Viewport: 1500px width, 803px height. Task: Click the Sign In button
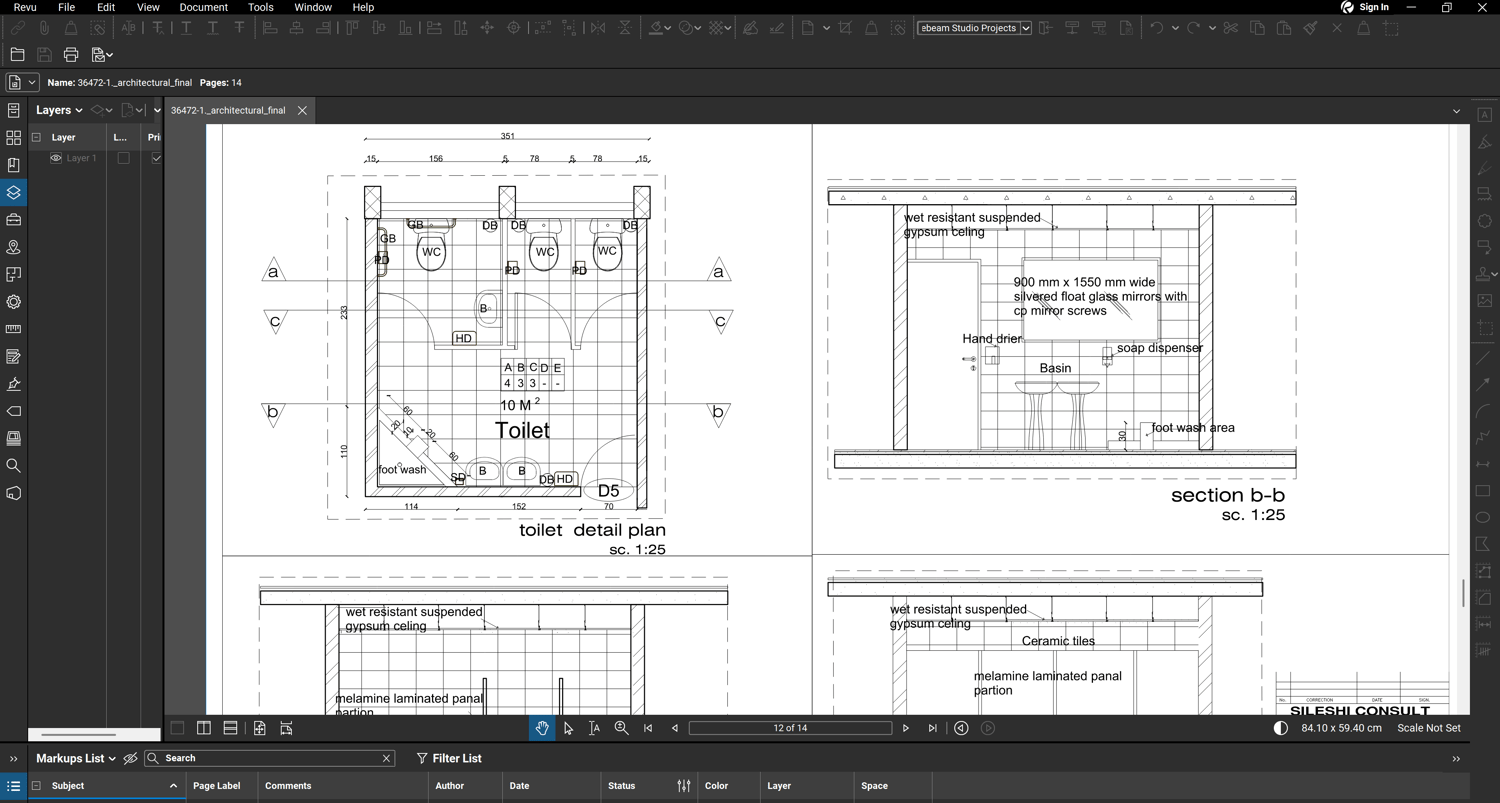[1366, 7]
